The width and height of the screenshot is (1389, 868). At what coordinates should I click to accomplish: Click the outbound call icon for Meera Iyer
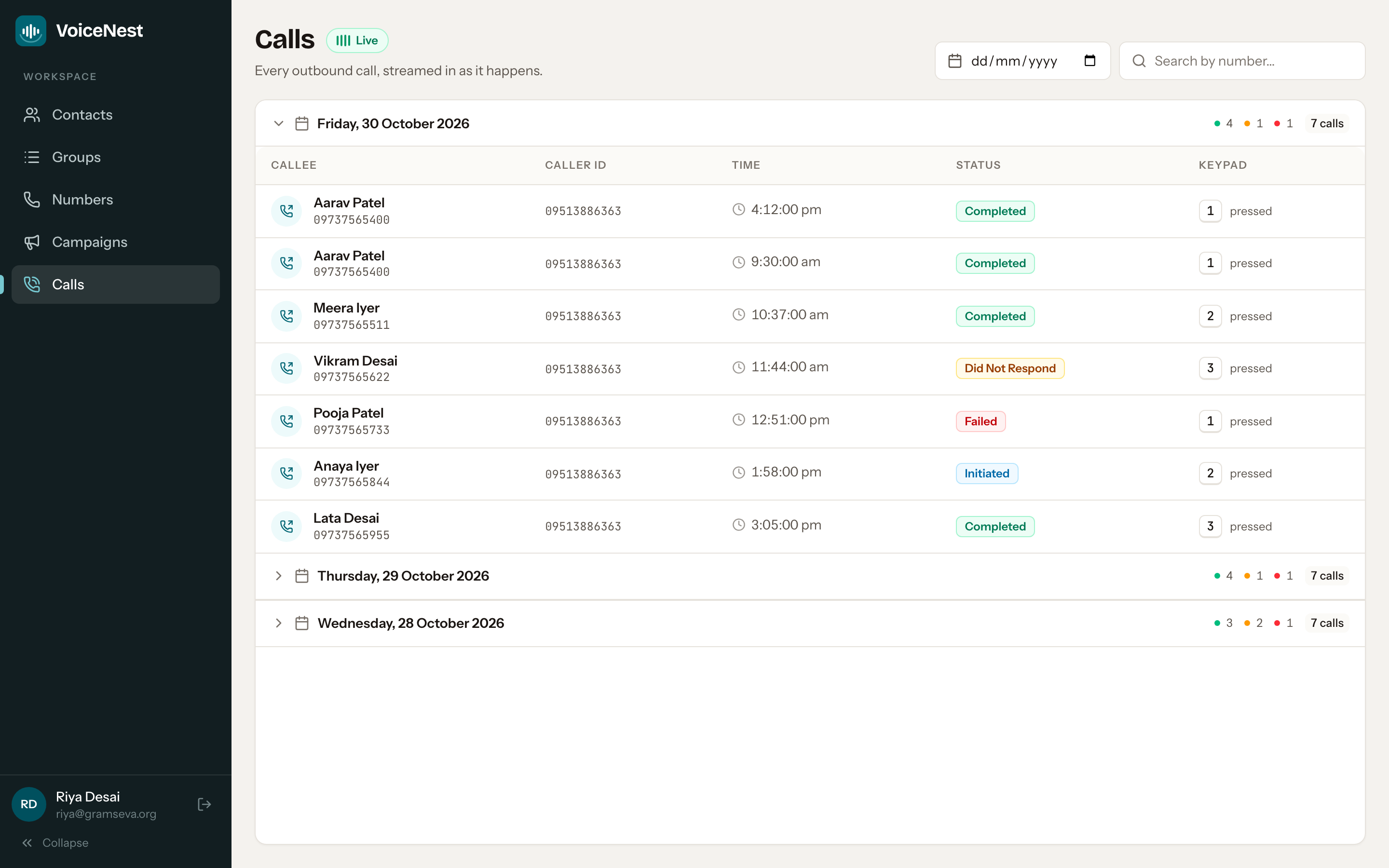[x=286, y=316]
